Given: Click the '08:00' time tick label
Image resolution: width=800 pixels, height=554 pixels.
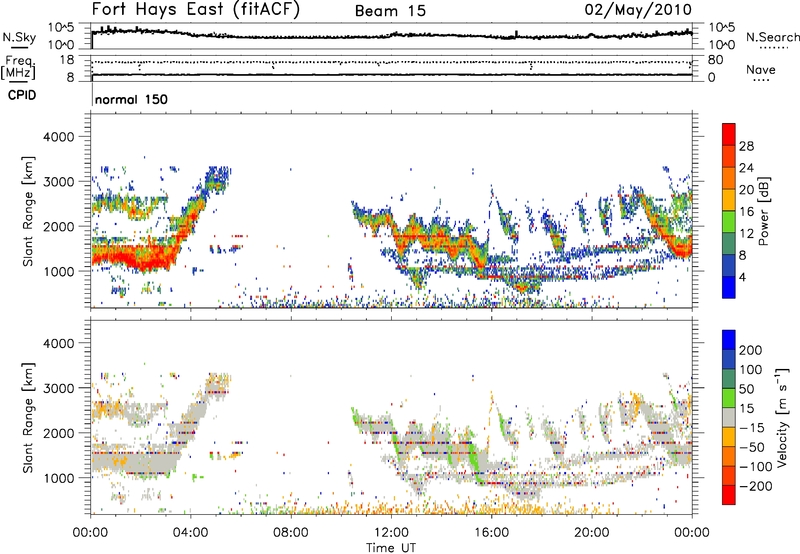Looking at the screenshot, I should [291, 533].
